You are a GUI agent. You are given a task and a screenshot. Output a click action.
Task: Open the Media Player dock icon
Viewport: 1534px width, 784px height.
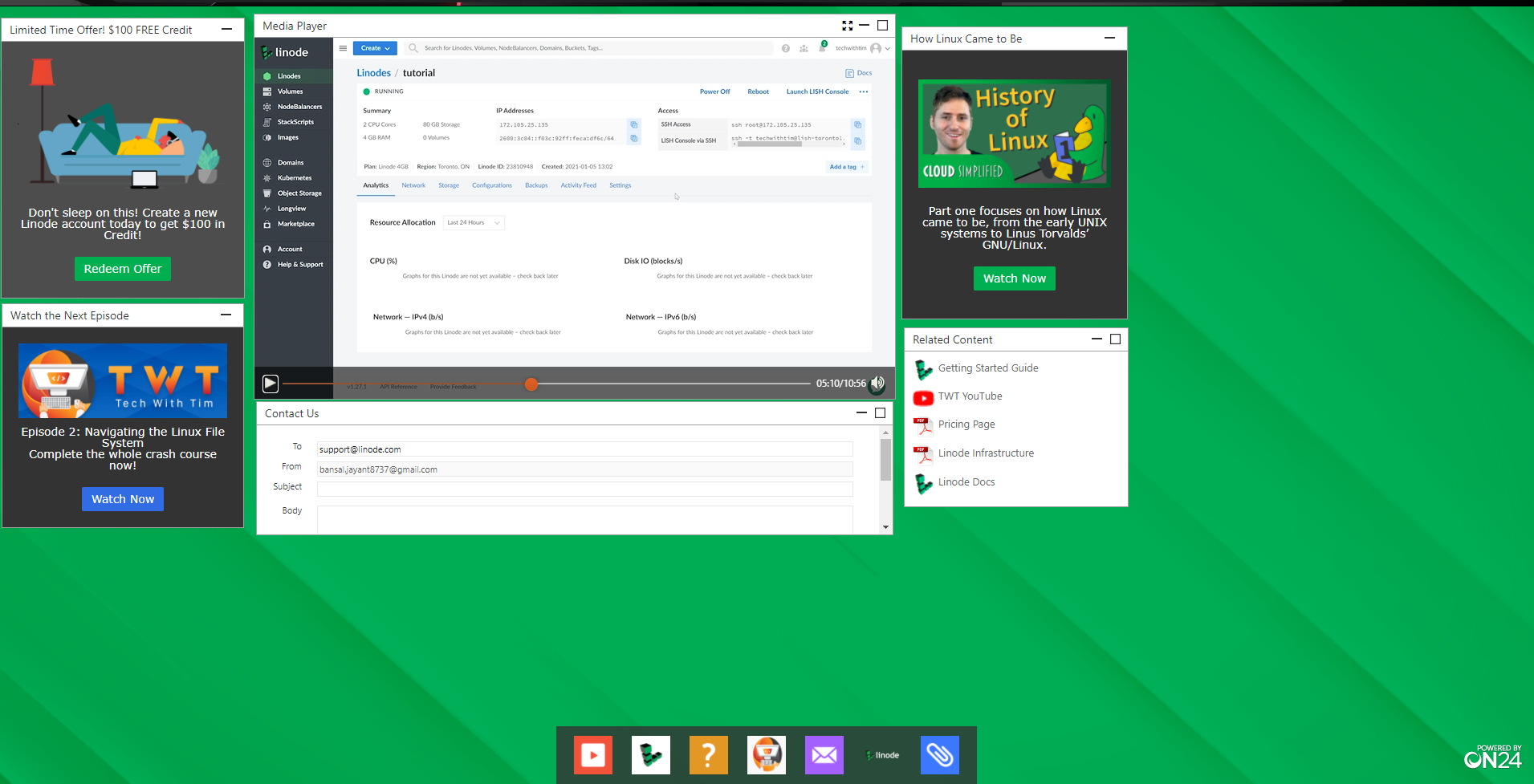tap(593, 755)
